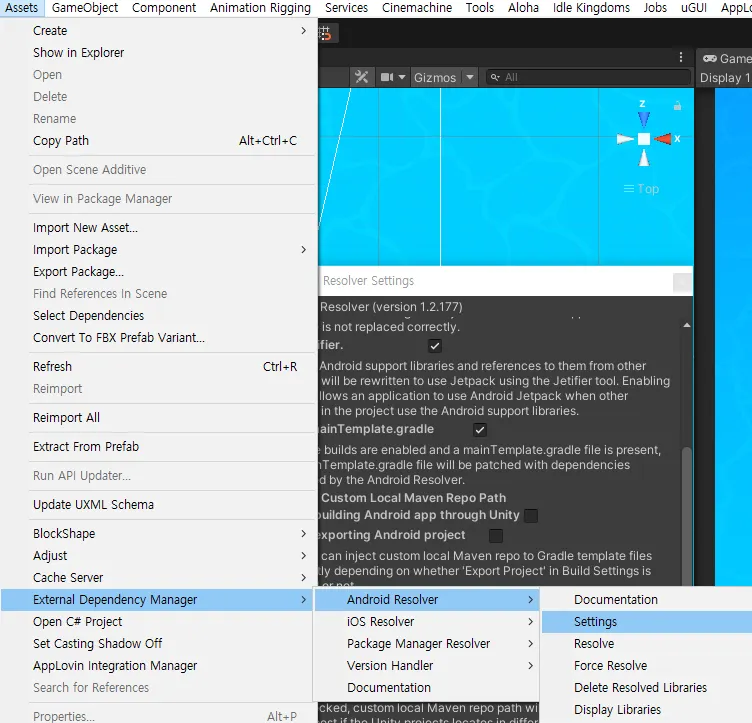Image resolution: width=752 pixels, height=723 pixels.
Task: Select Force Resolve menu entry
Action: click(647, 666)
